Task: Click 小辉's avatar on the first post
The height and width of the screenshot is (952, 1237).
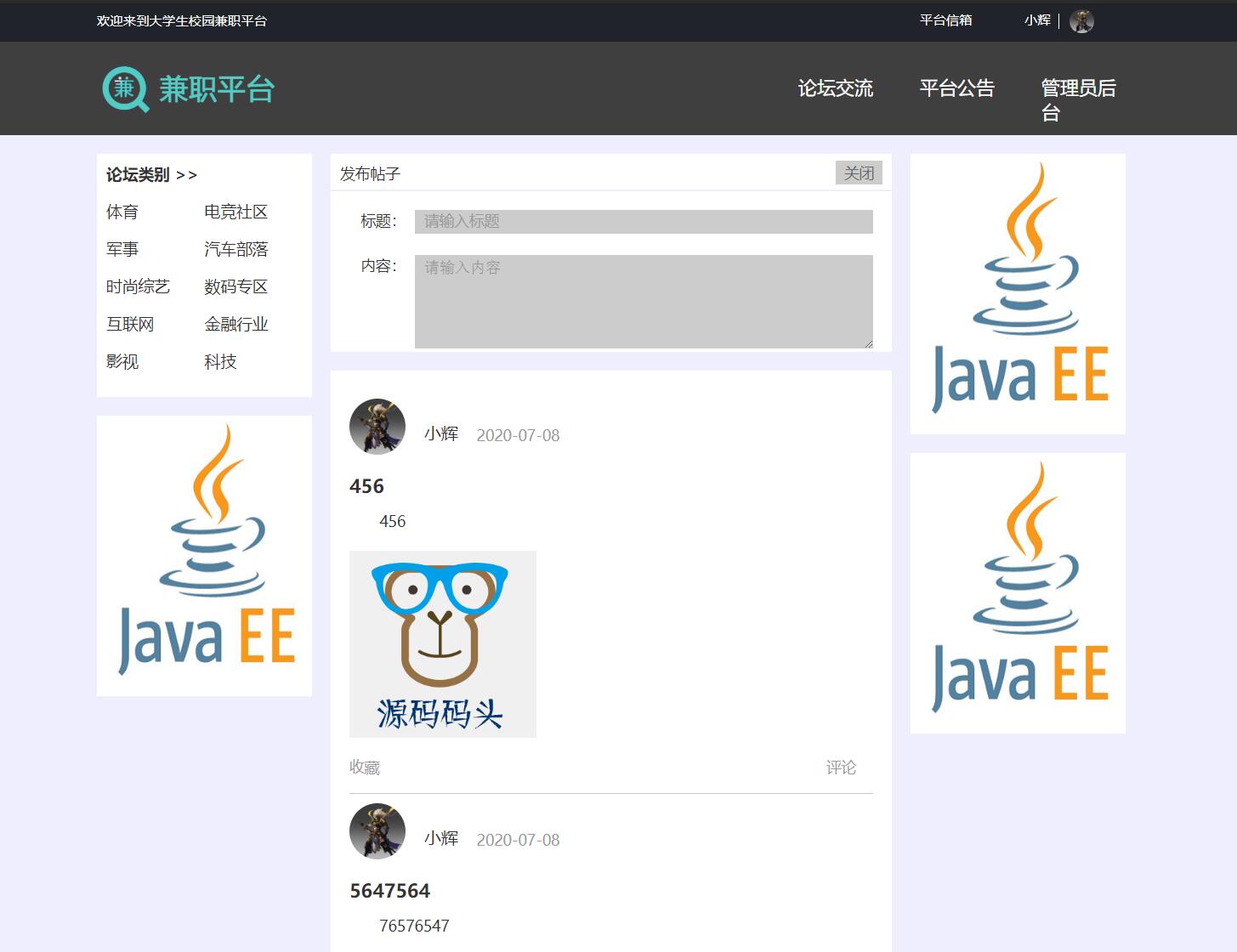Action: [377, 427]
